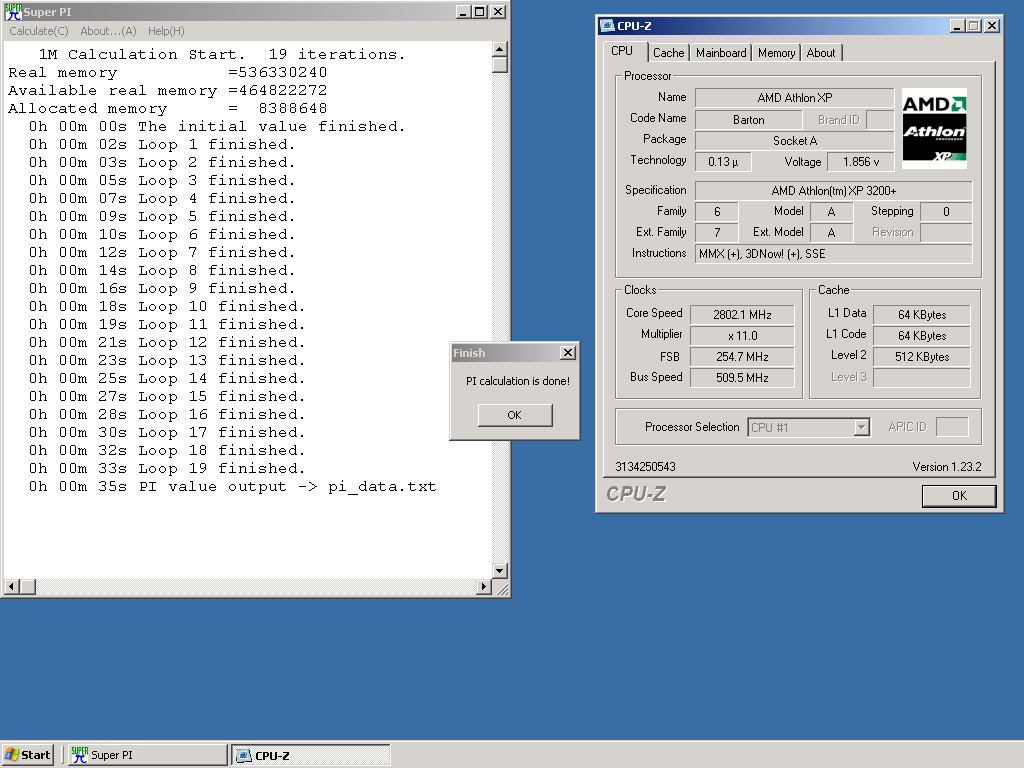Click the Package field showing Socket A
This screenshot has width=1024, height=768.
tap(795, 141)
